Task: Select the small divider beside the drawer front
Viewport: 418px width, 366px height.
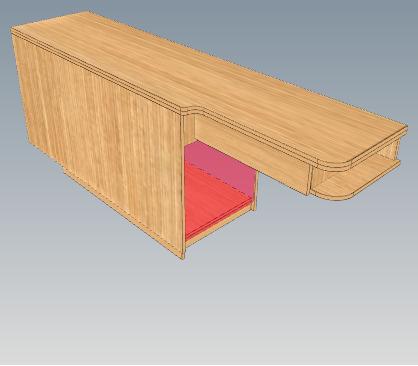Action: [310, 179]
